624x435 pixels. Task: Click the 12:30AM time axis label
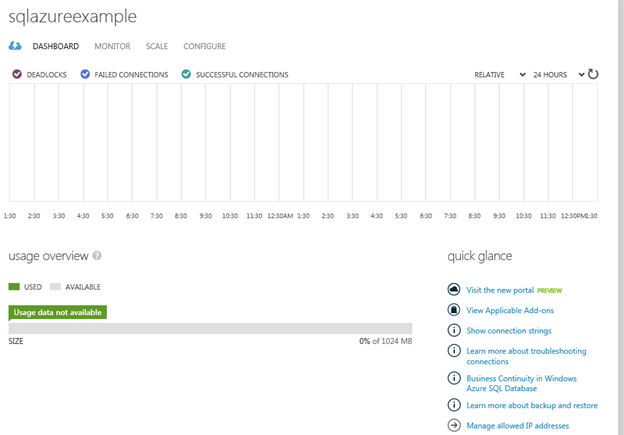coord(280,216)
